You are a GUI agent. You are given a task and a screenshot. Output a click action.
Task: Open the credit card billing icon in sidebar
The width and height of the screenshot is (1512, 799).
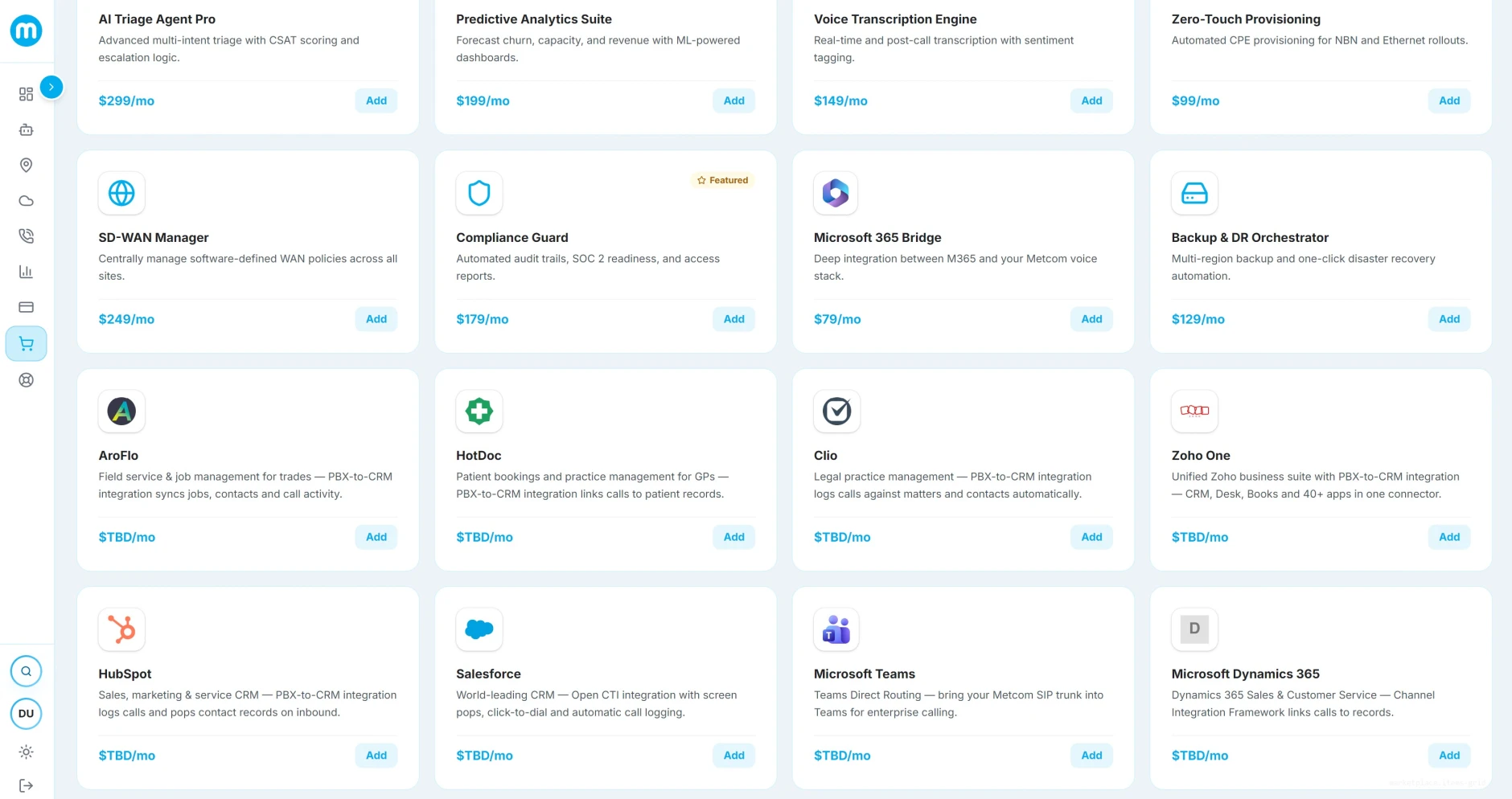click(x=26, y=307)
